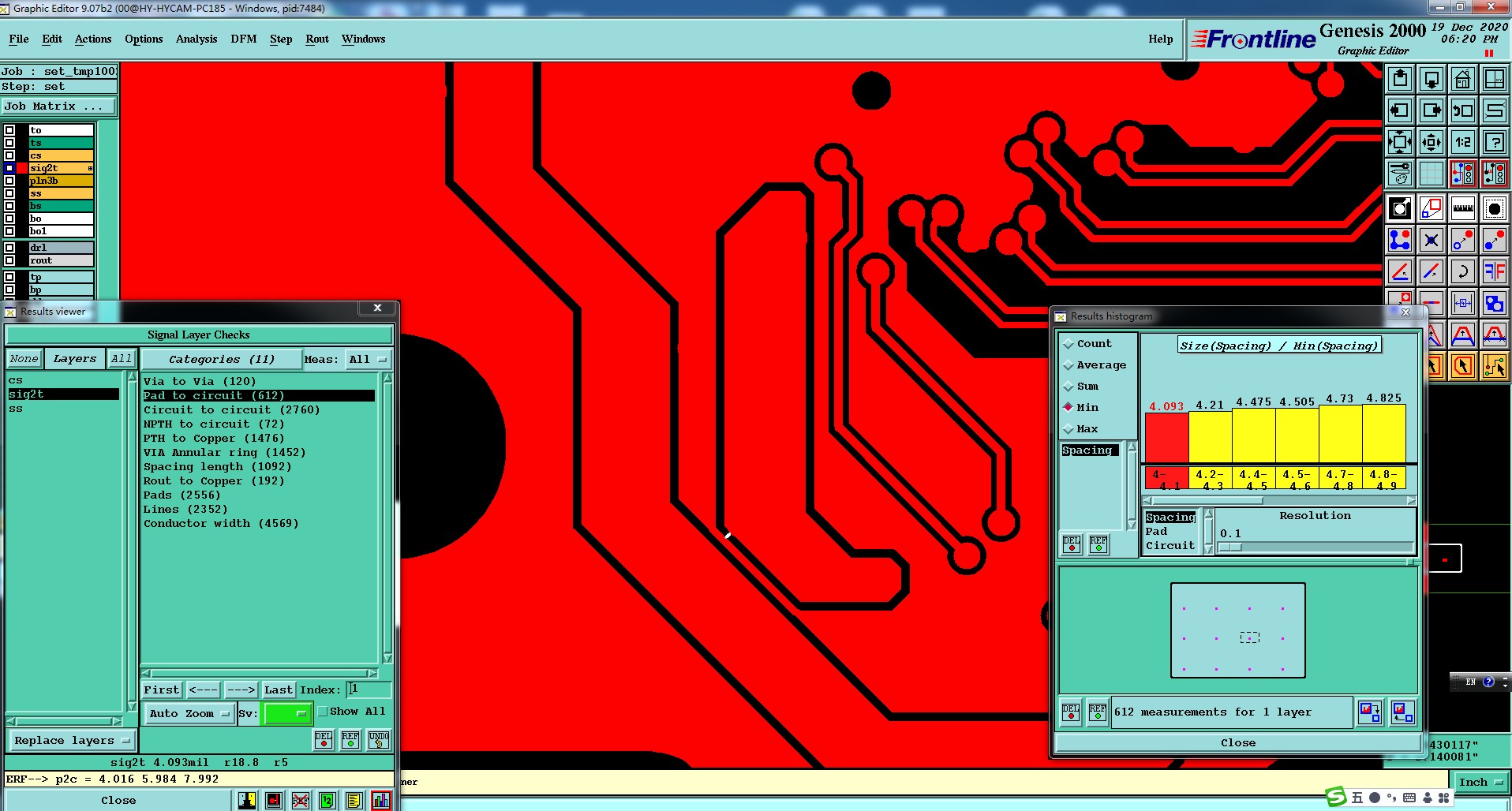Open the Help menu

(1161, 39)
